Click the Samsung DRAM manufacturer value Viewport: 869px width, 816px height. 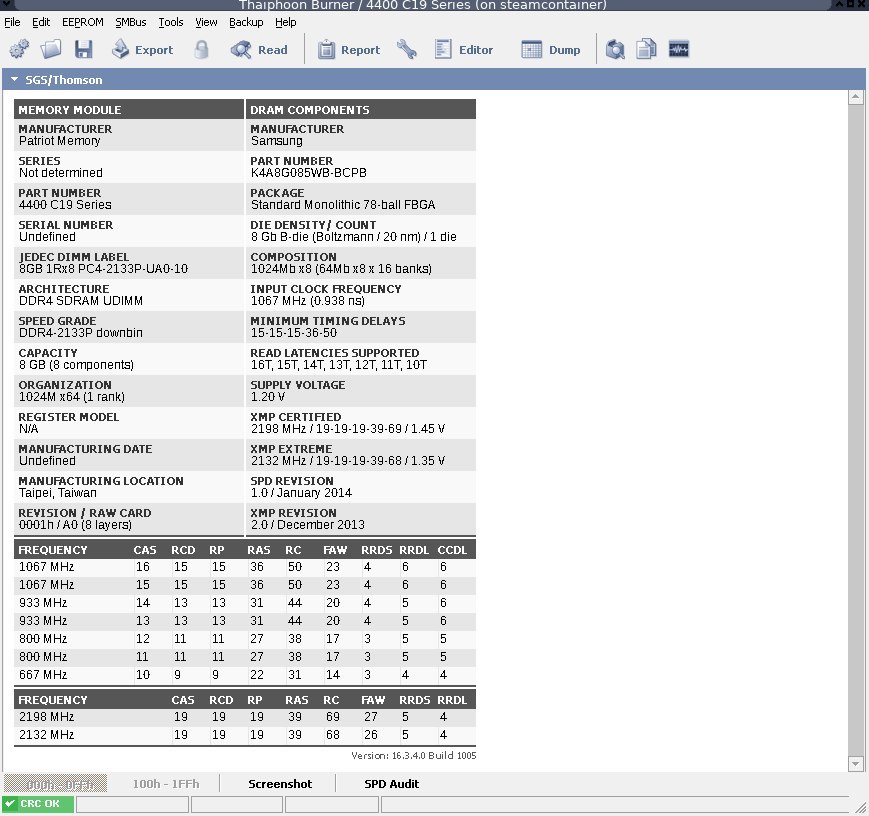(277, 141)
